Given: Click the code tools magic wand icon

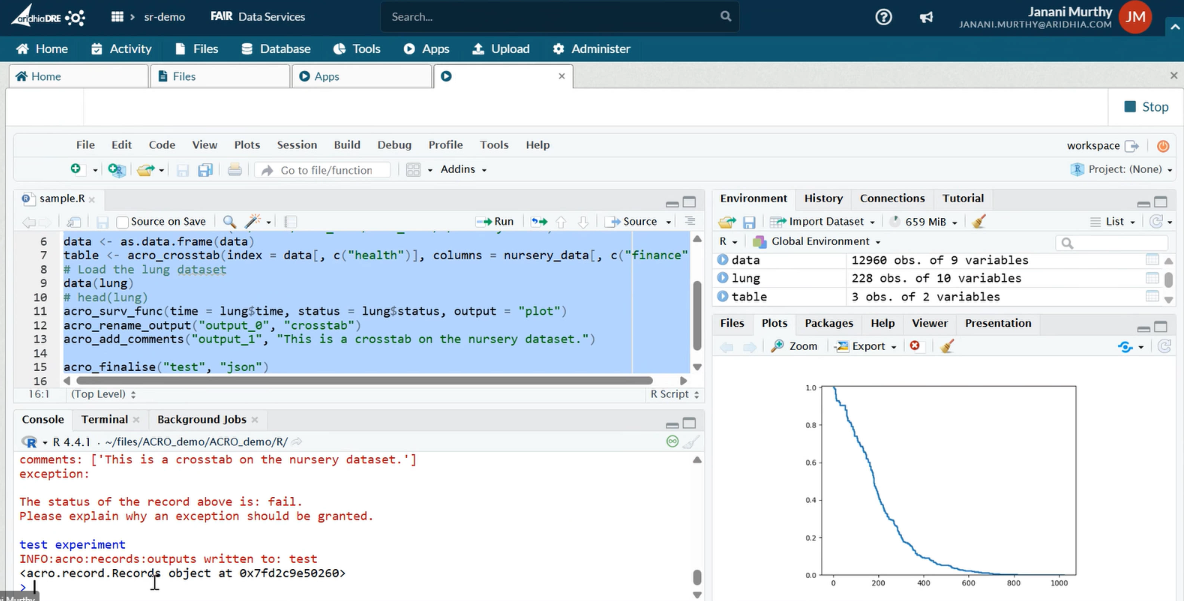Looking at the screenshot, I should [253, 222].
